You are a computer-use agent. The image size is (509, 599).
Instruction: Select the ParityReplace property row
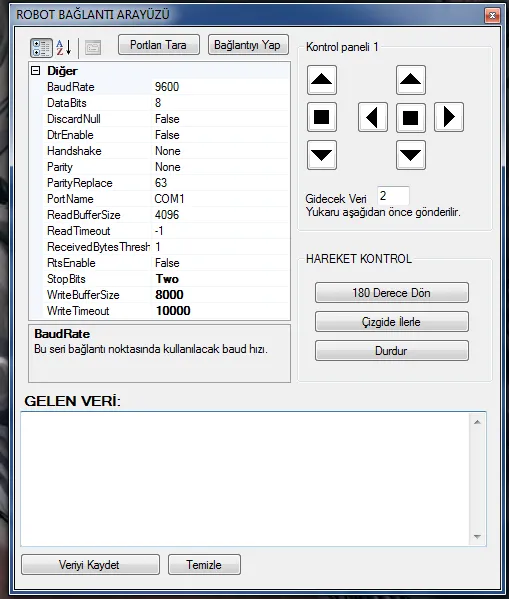click(166, 183)
